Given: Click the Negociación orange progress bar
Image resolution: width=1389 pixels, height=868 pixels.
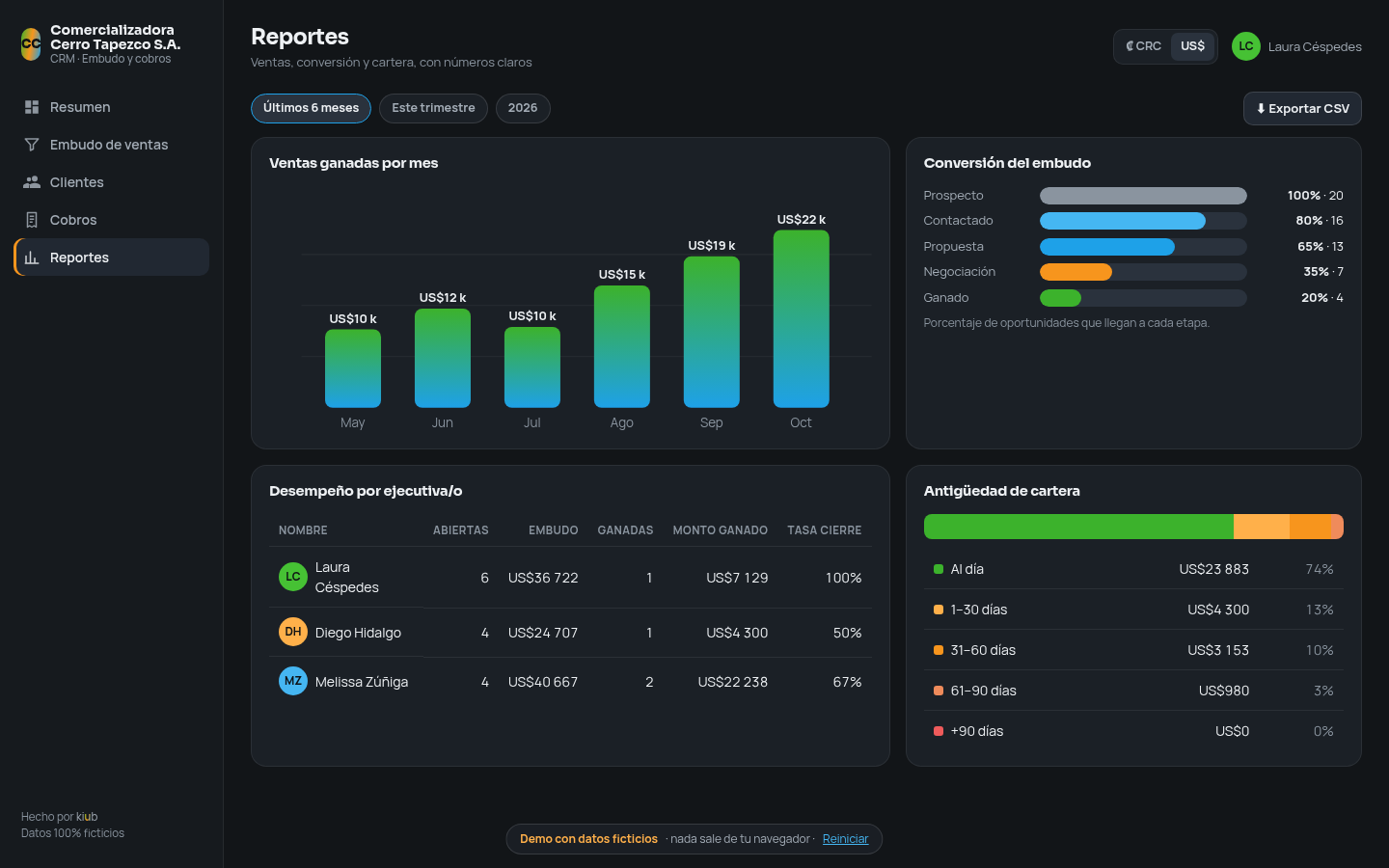Looking at the screenshot, I should tap(1076, 272).
